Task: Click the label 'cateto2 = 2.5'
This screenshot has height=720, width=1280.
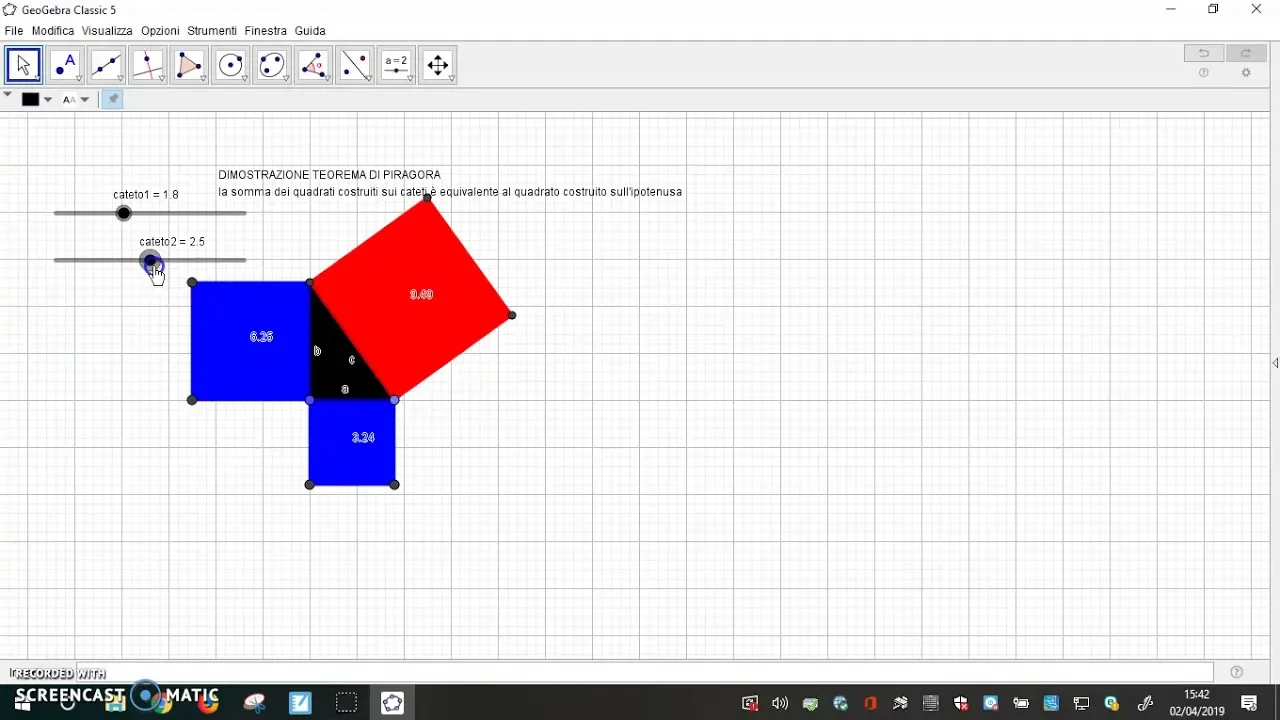Action: coord(172,242)
